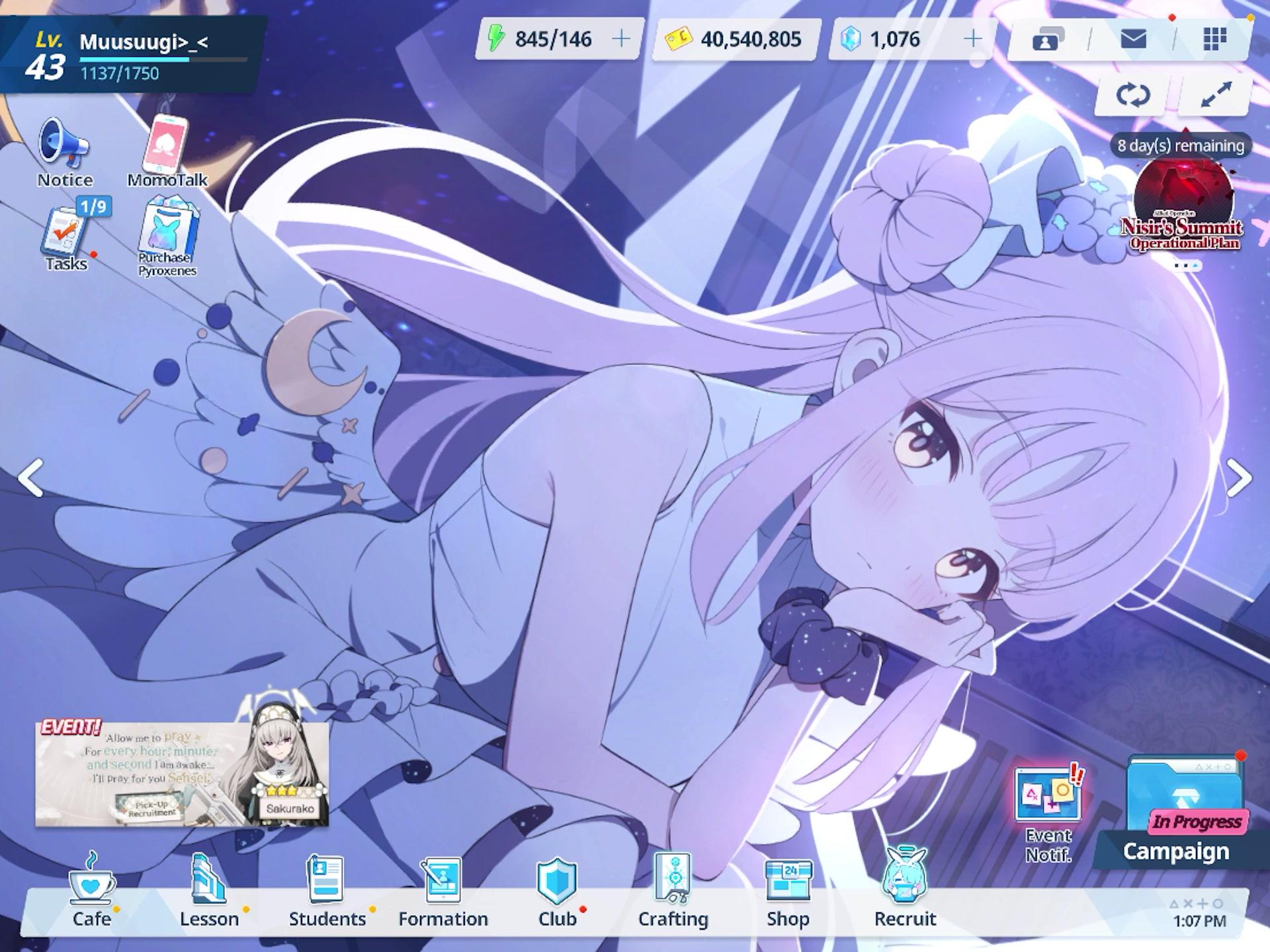Add Pyroxenes with the plus button

click(x=972, y=39)
